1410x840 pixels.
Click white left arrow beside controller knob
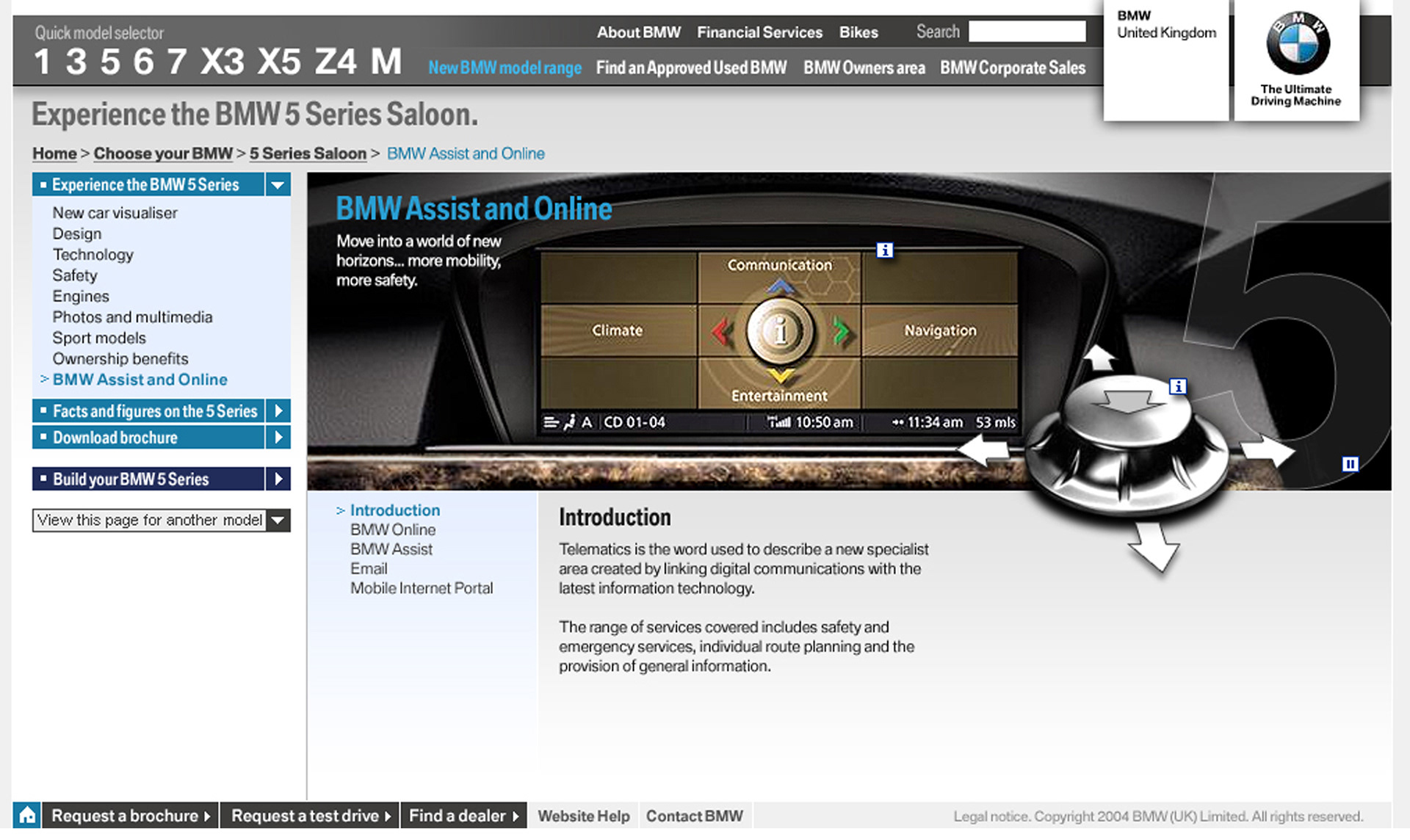coord(983,449)
